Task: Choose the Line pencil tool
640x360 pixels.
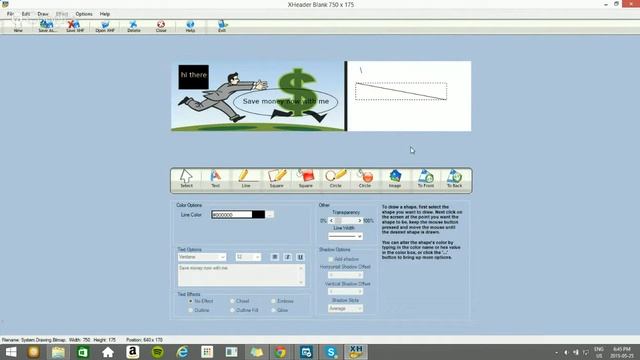Action: pos(246,179)
